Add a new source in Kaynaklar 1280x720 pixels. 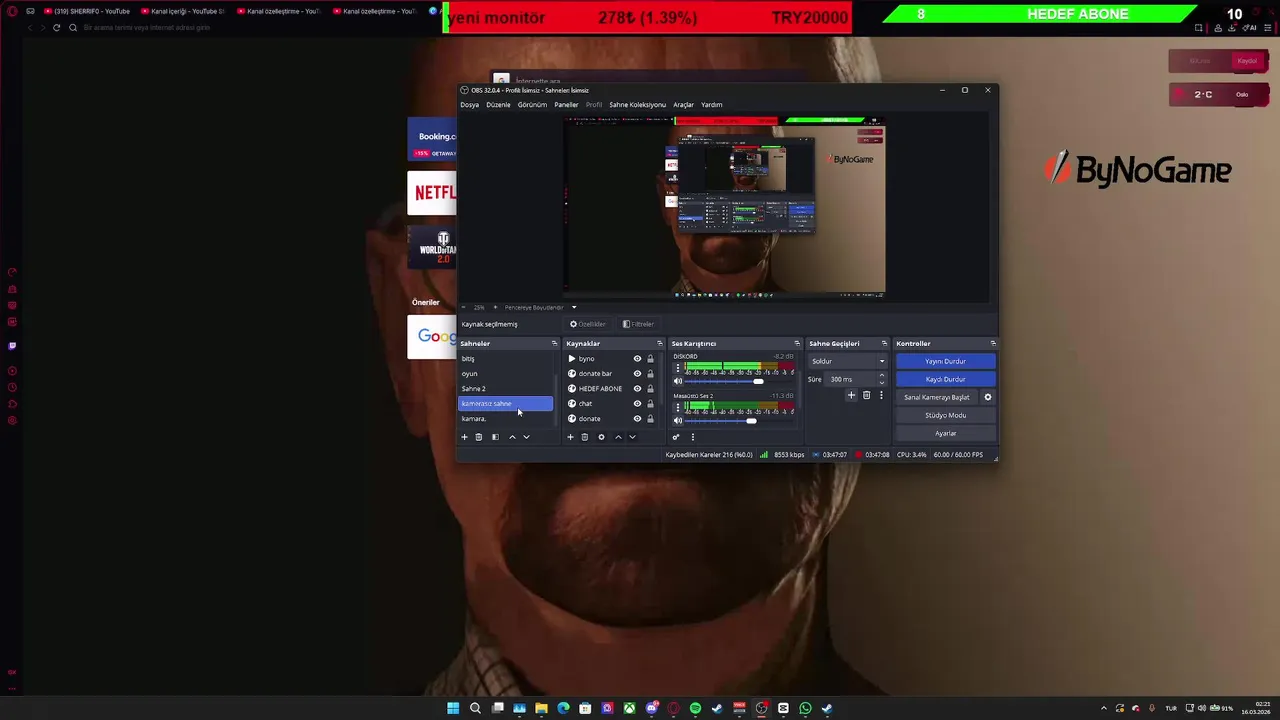pyautogui.click(x=570, y=437)
